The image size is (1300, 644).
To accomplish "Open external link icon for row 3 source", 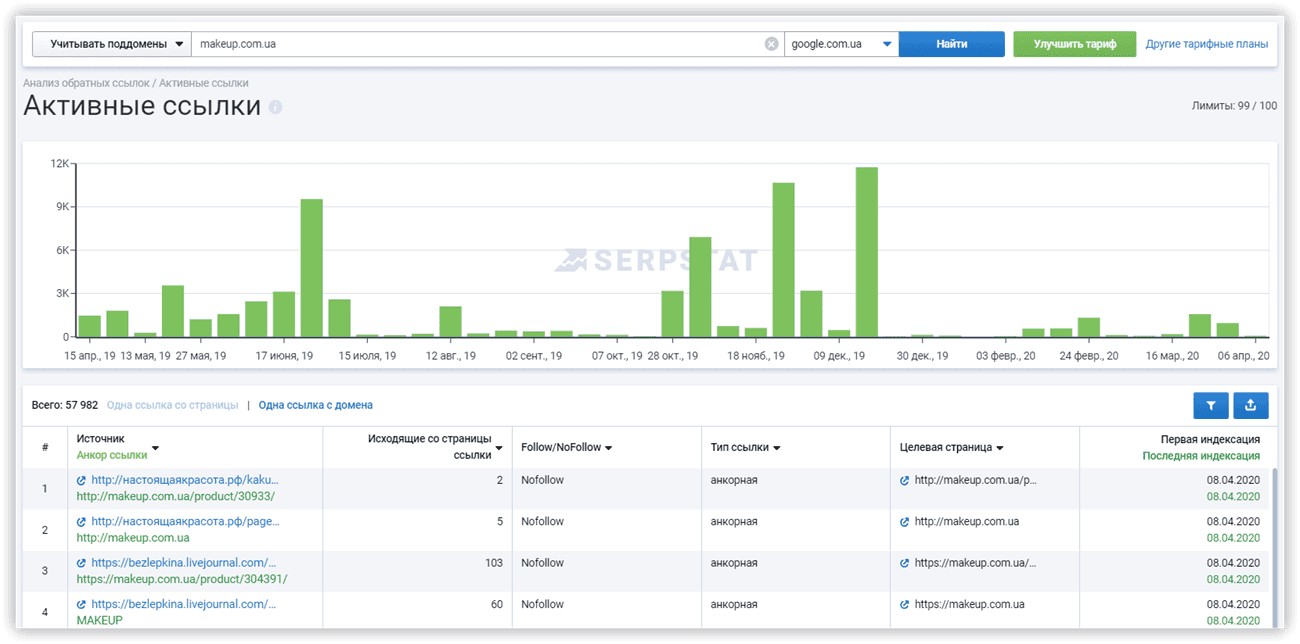I will coord(82,563).
